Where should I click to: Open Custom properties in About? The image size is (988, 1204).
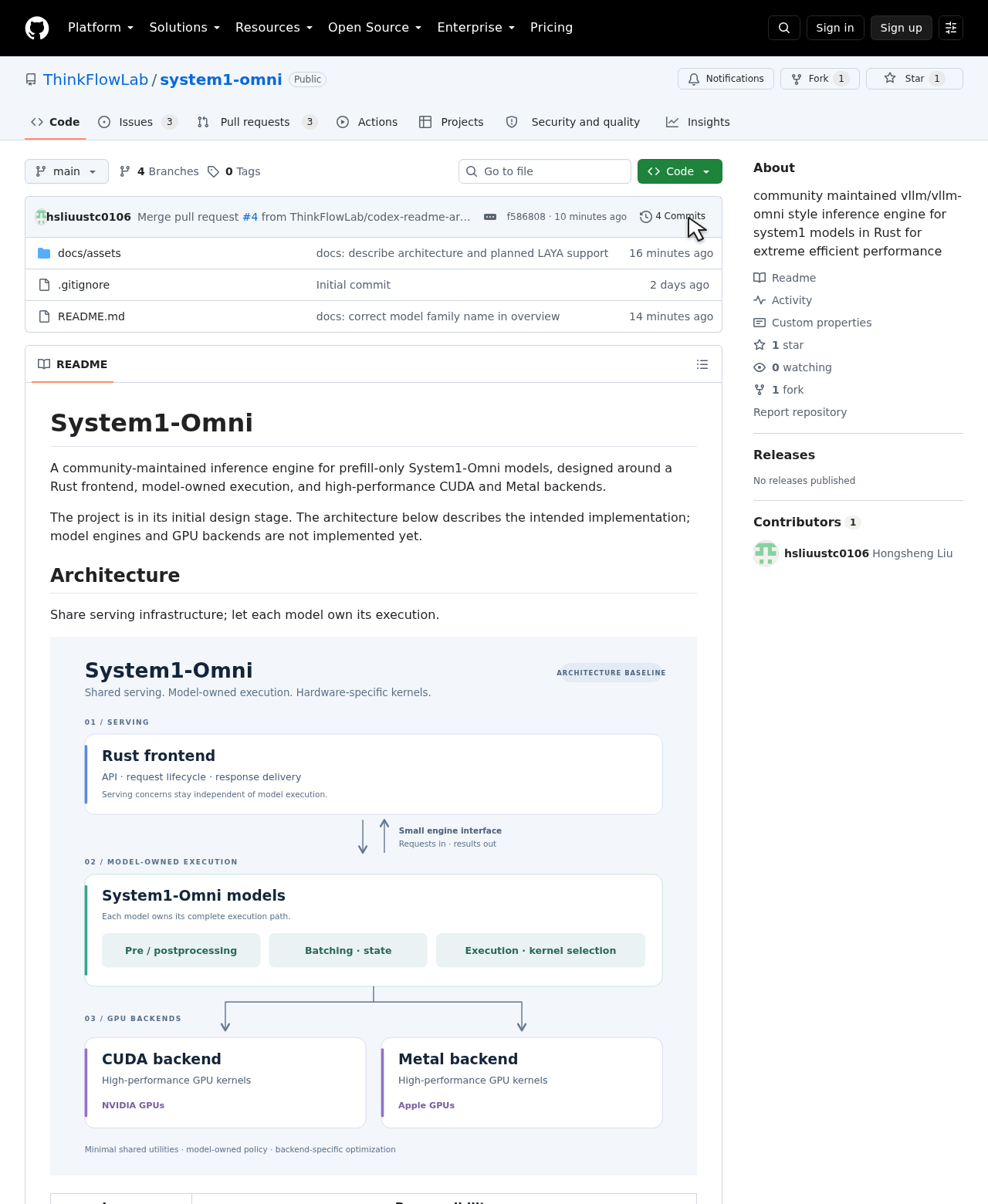(812, 323)
